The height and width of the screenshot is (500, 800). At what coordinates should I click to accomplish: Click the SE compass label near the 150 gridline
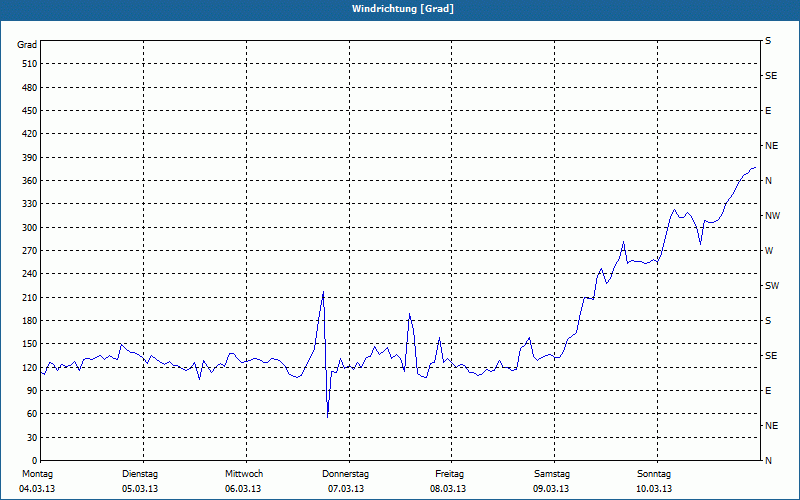tap(771, 356)
